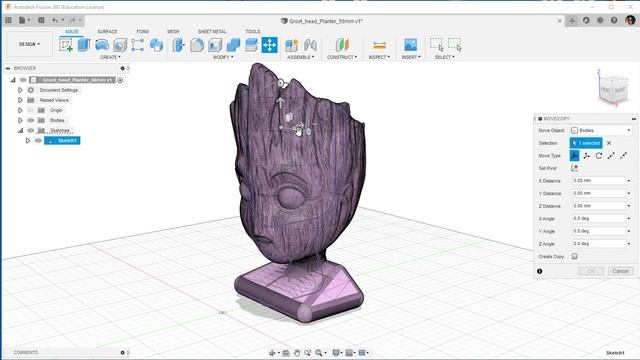Viewport: 640px width, 360px height.
Task: Toggle visibility of the Origin folder
Action: (x=31, y=110)
